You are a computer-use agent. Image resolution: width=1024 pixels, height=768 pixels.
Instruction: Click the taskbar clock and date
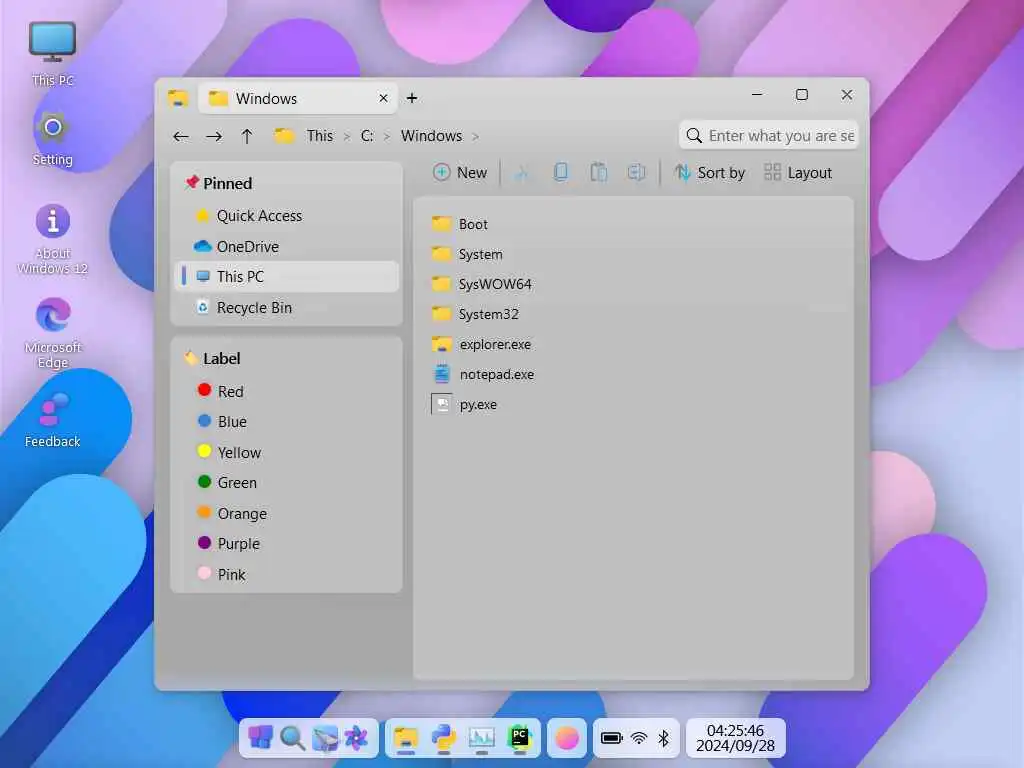coord(735,738)
